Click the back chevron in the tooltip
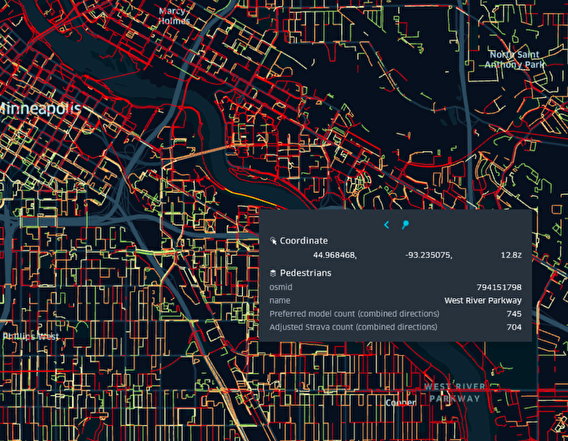Viewport: 568px width, 441px height. [x=387, y=225]
